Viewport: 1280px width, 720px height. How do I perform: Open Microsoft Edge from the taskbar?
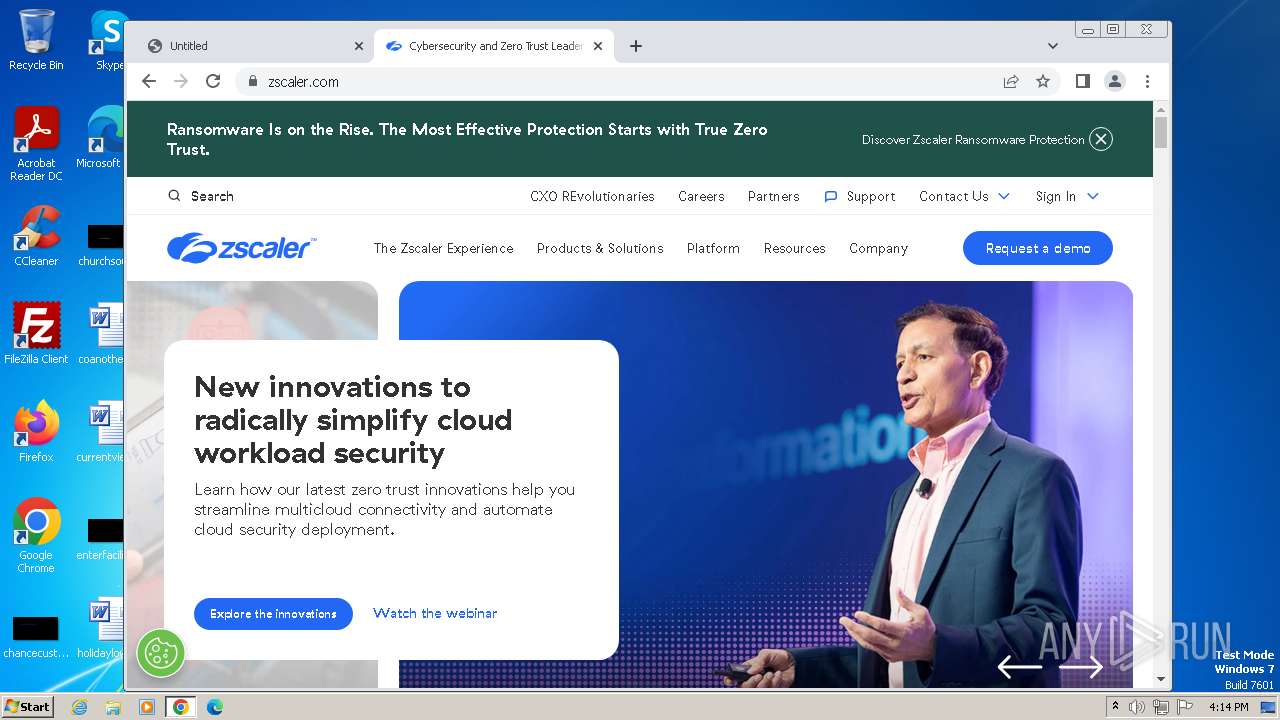tap(214, 707)
